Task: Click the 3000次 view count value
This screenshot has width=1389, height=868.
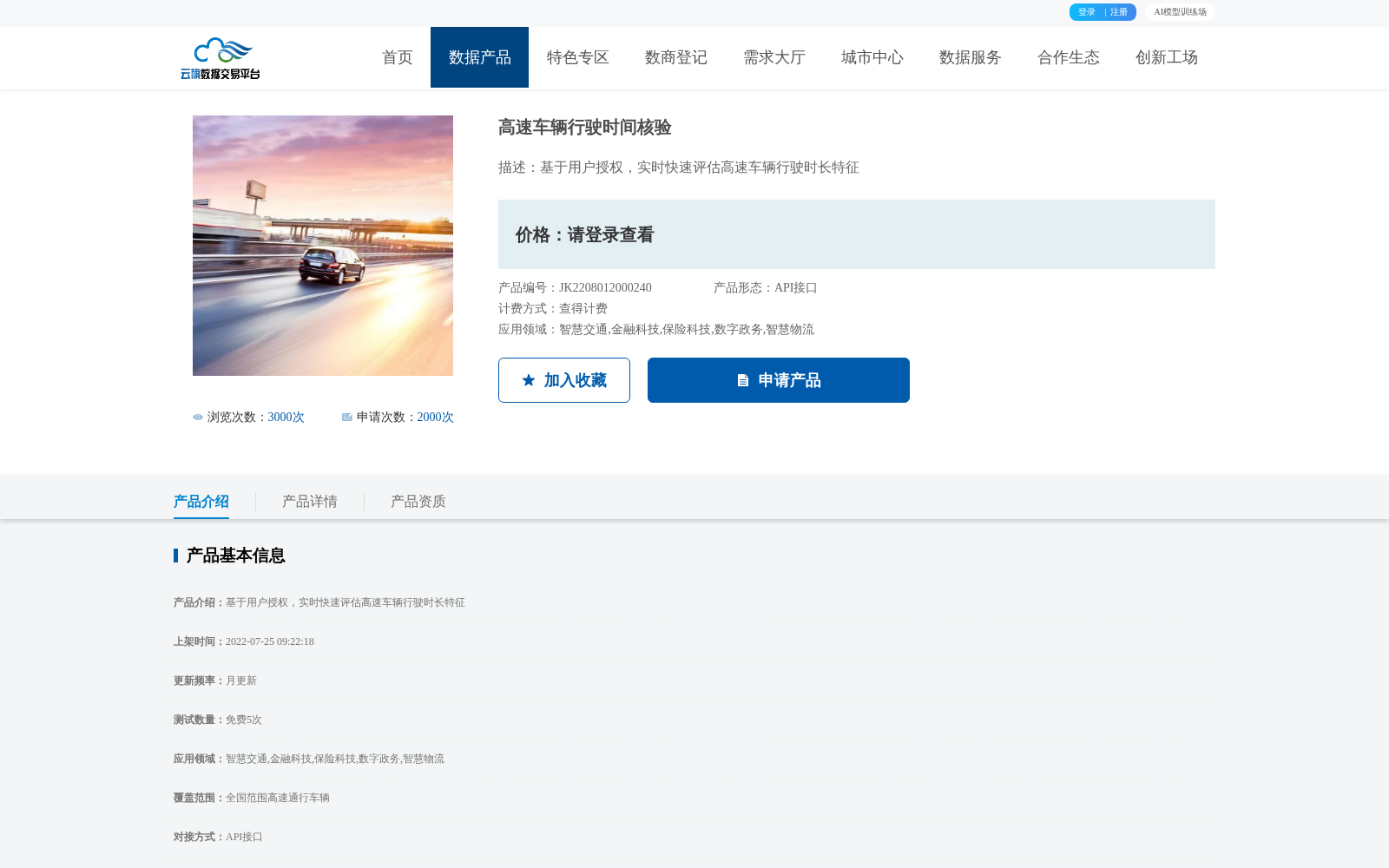Action: (x=286, y=418)
